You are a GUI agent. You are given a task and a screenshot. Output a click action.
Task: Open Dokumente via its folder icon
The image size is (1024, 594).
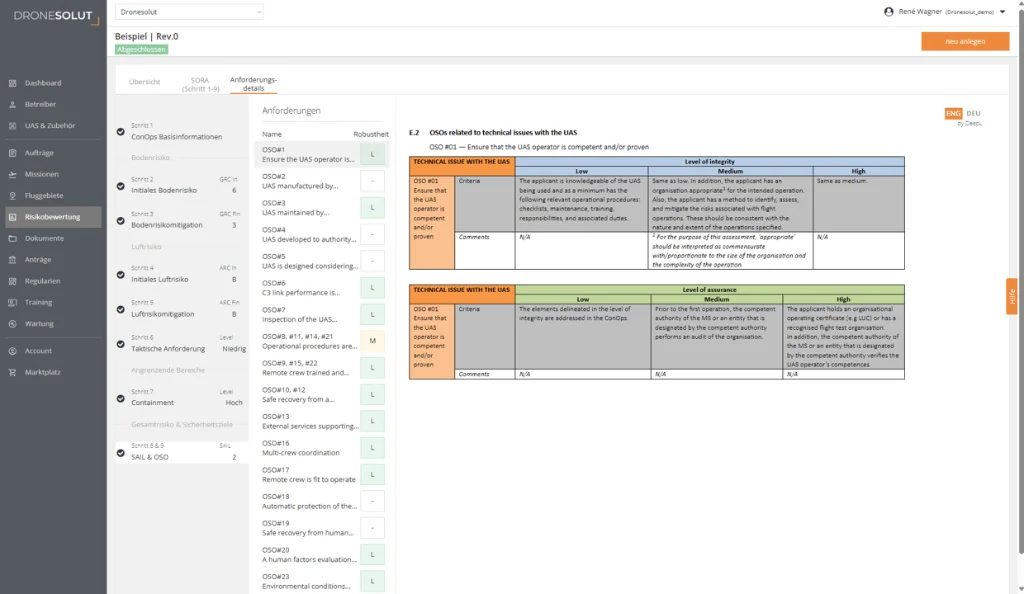[12, 238]
